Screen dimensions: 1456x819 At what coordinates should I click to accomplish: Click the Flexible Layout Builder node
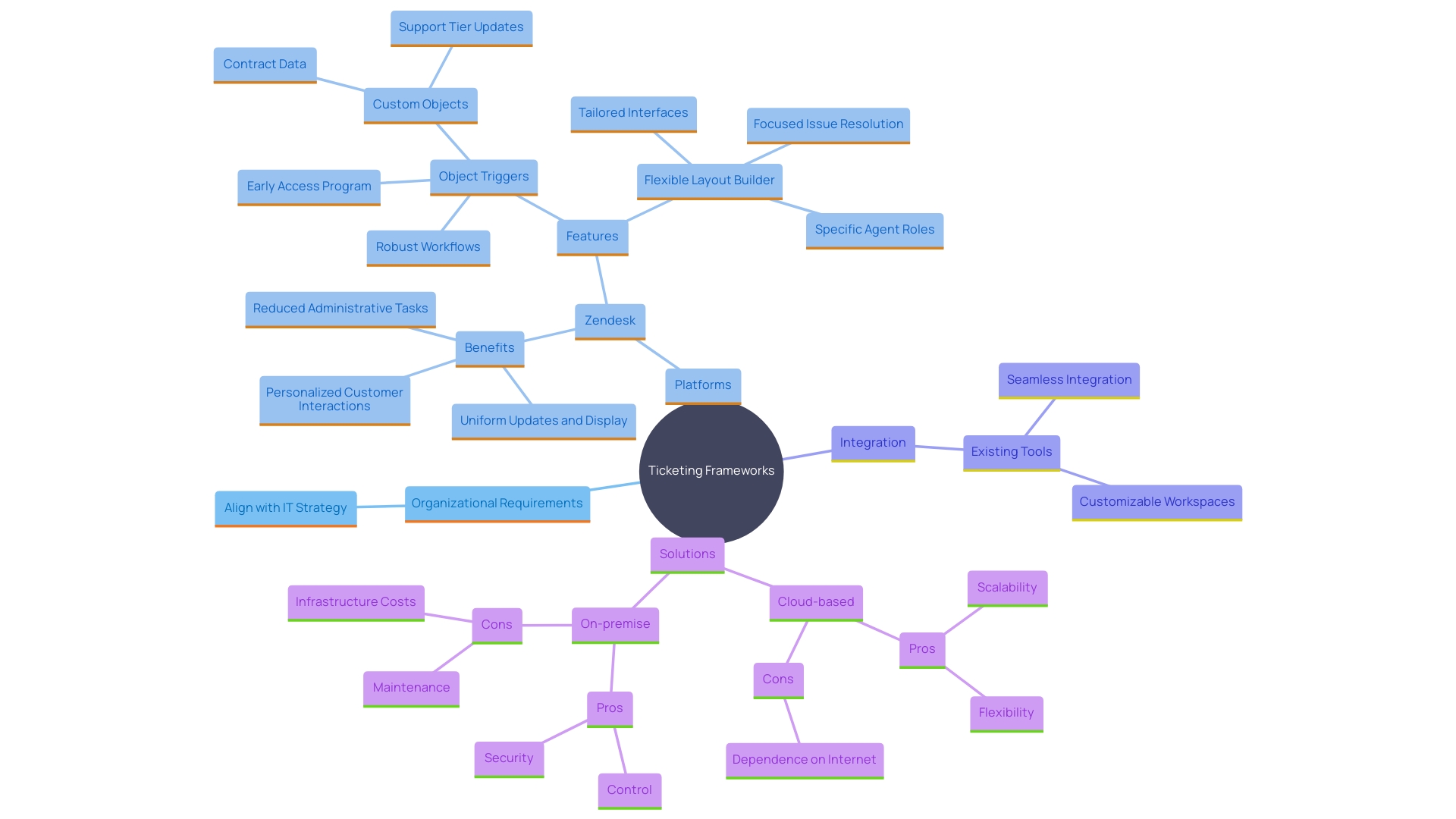click(708, 179)
